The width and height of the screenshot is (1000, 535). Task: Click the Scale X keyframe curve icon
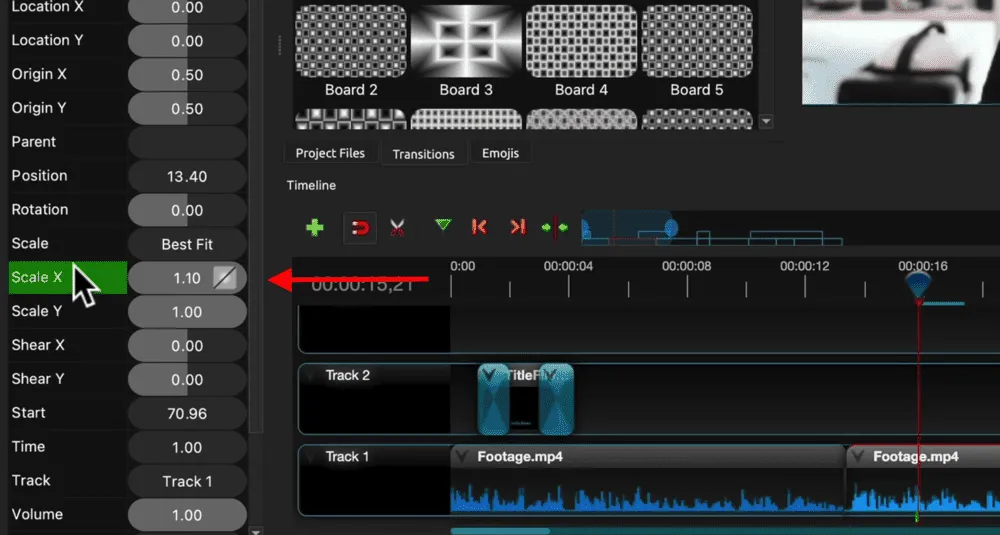click(226, 278)
